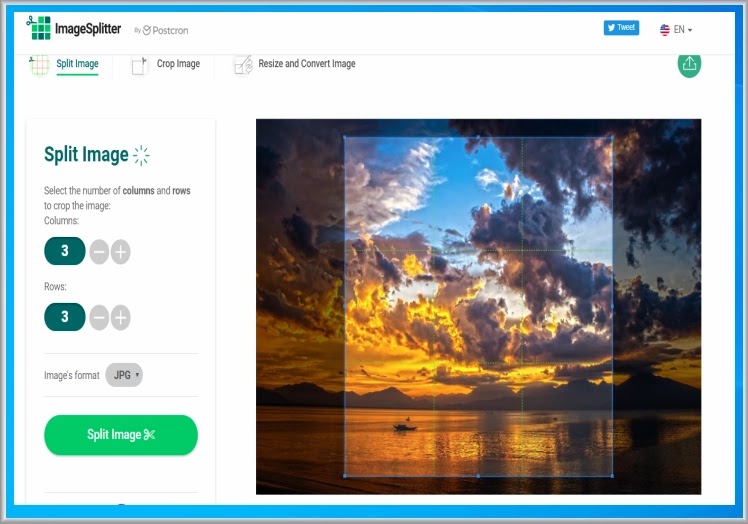Click the top-right crop selection handle
748x524 pixels.
(613, 137)
